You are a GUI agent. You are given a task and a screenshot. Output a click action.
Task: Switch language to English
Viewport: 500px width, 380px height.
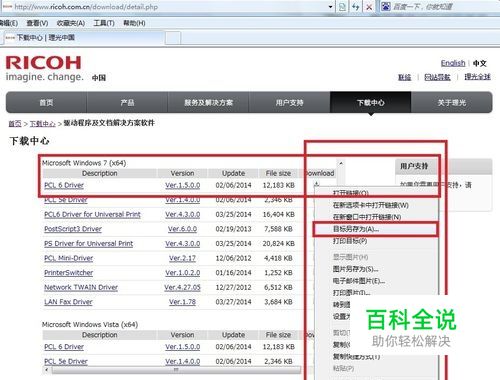tap(453, 63)
